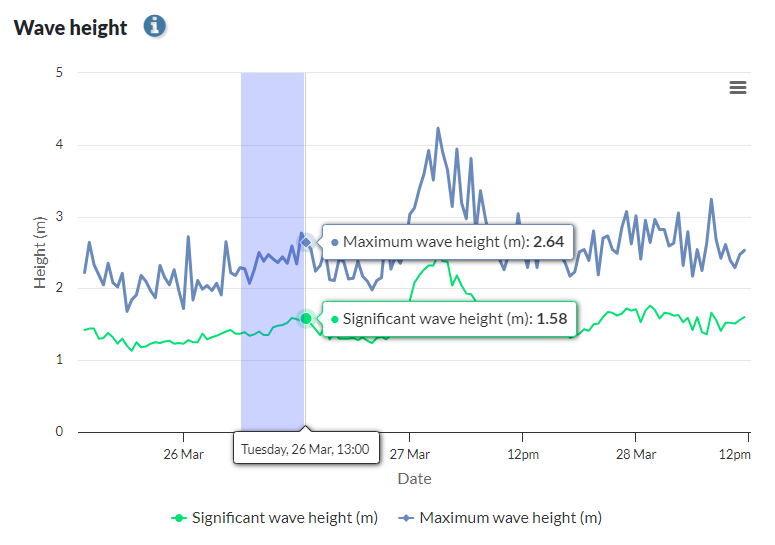The width and height of the screenshot is (775, 545).
Task: Click the 27 Mar x-axis label
Action: pos(410,455)
